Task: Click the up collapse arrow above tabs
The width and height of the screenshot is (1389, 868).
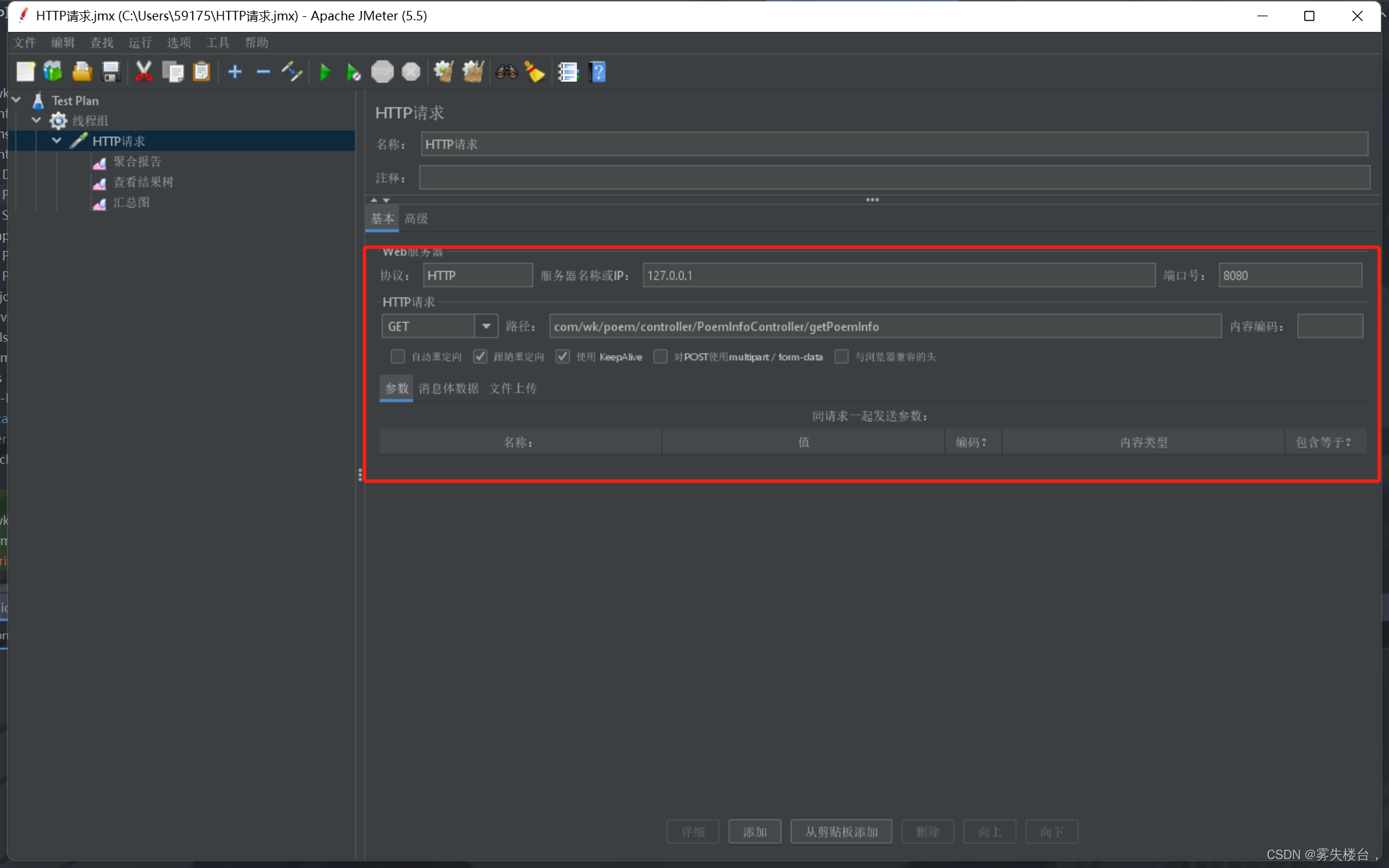Action: point(374,200)
